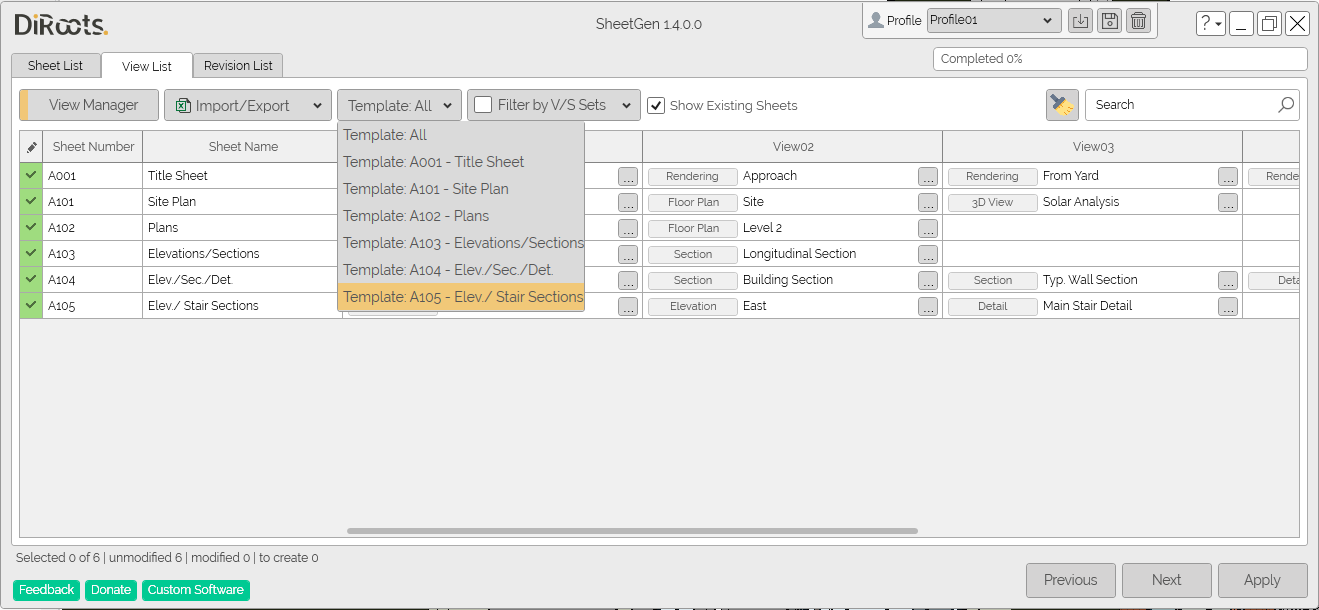Viewport: 1319px width, 610px height.
Task: Collapse the Template: All dropdown
Action: click(x=399, y=105)
